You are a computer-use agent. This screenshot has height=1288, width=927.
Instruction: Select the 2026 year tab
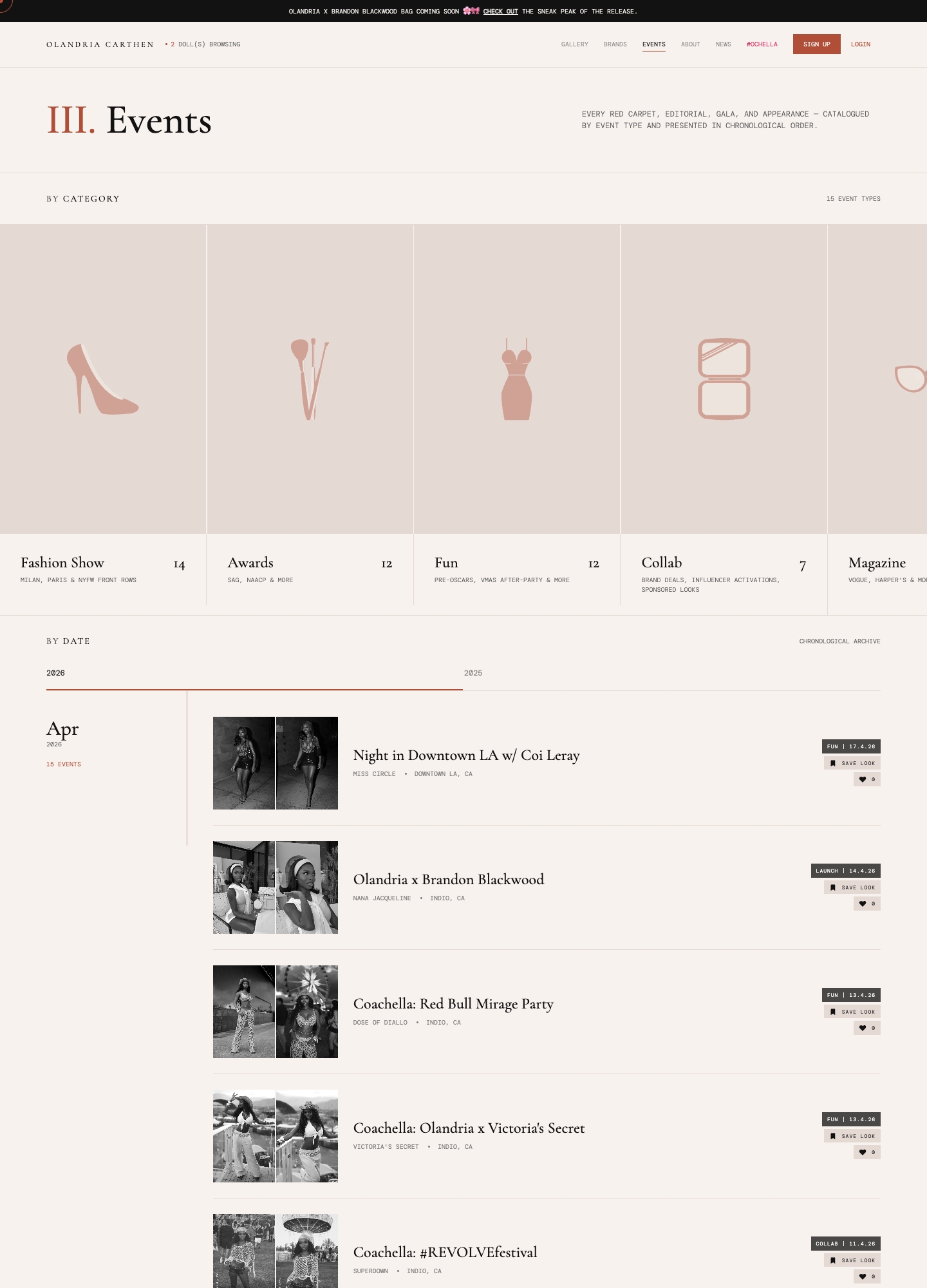pos(55,673)
